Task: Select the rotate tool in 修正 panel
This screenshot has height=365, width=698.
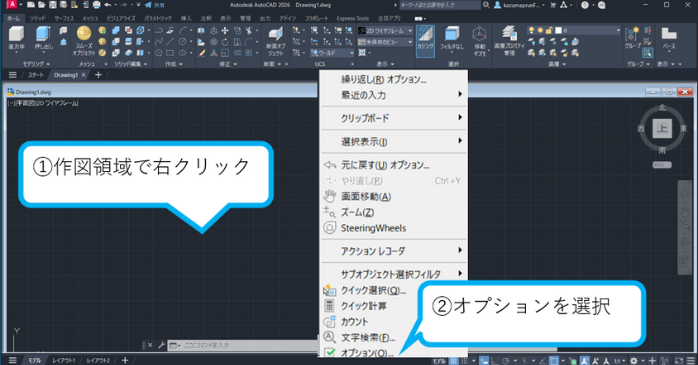Action: click(x=225, y=42)
